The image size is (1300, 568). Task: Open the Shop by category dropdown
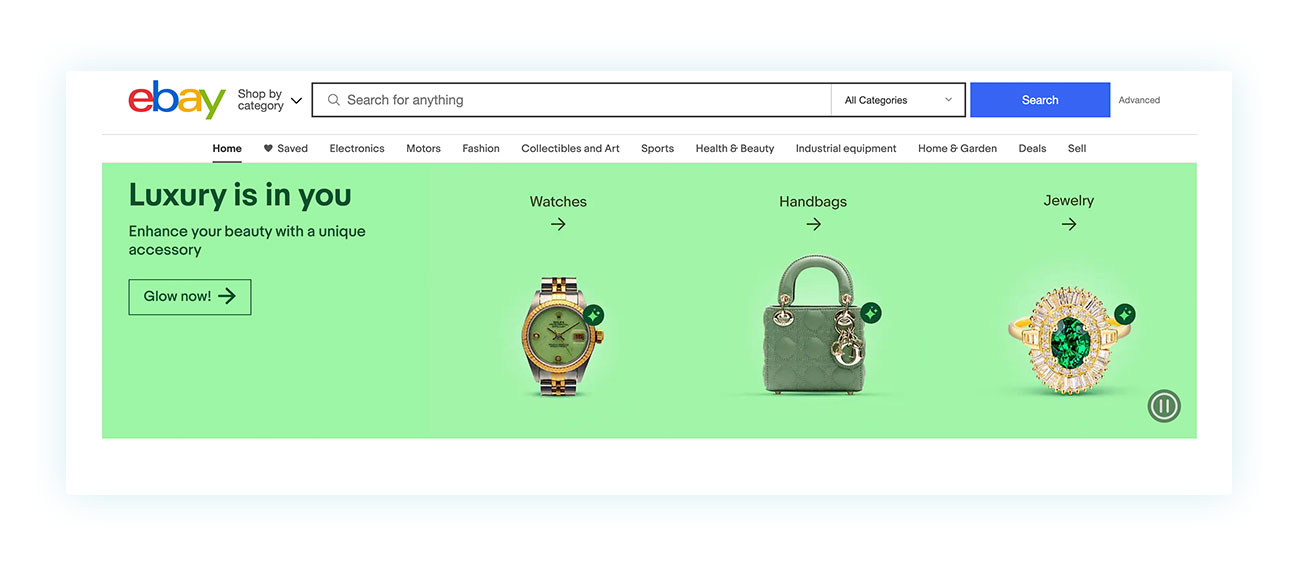[x=269, y=100]
